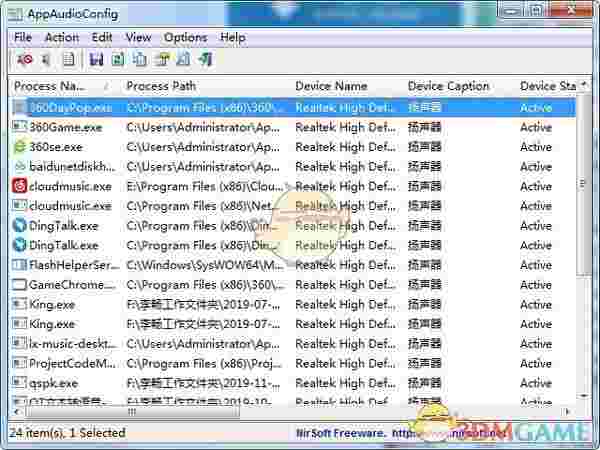Click the Save selected items floppy icon
The image size is (600, 450).
tap(96, 59)
